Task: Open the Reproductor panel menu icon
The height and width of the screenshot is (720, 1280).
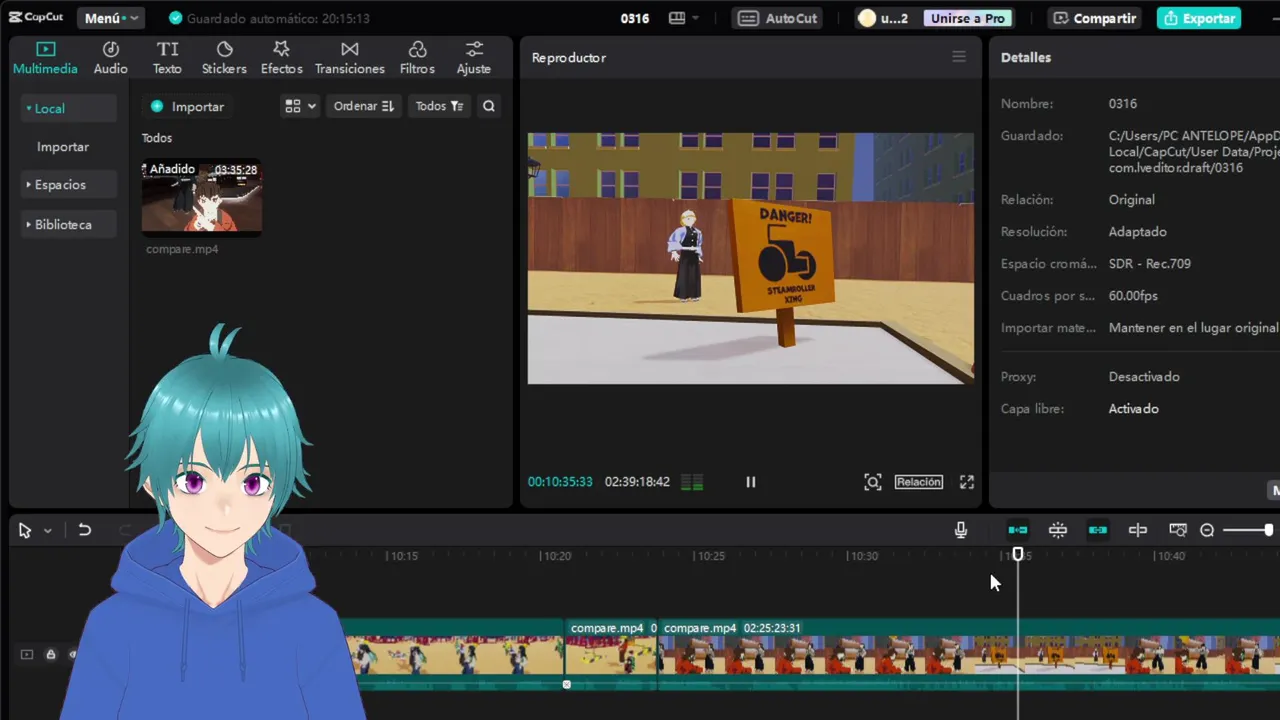Action: [x=959, y=57]
